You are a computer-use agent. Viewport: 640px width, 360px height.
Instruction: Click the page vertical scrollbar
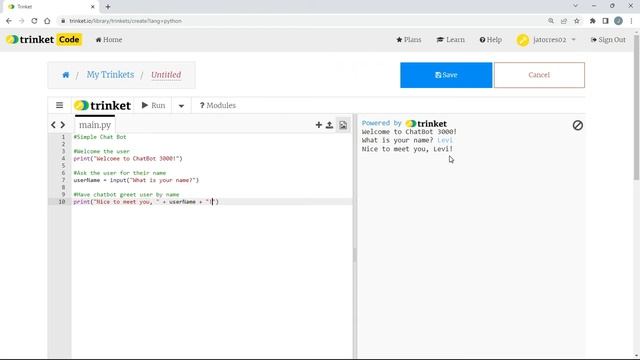[x=636, y=107]
